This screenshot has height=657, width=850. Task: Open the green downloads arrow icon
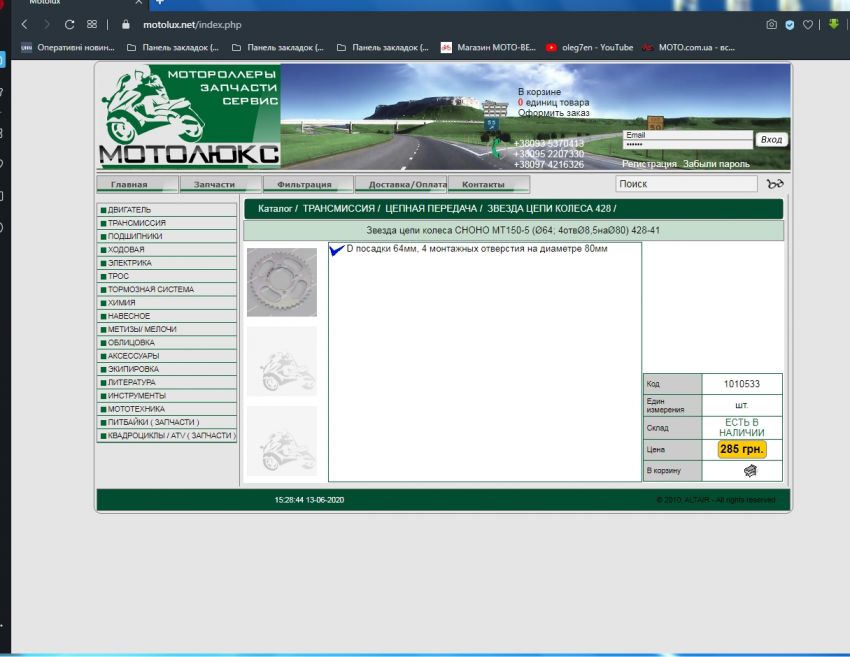833,24
